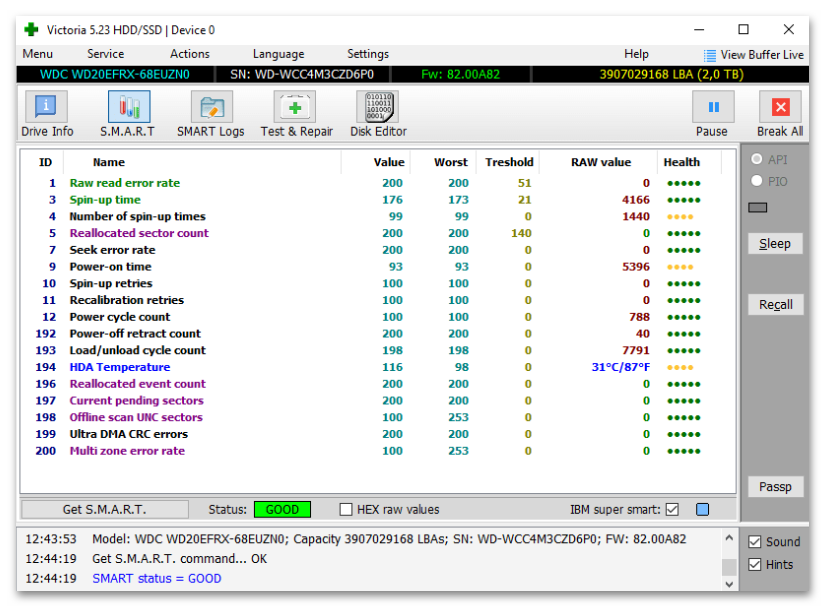The image size is (825, 607).
Task: Click the Health column header
Action: coord(681,162)
